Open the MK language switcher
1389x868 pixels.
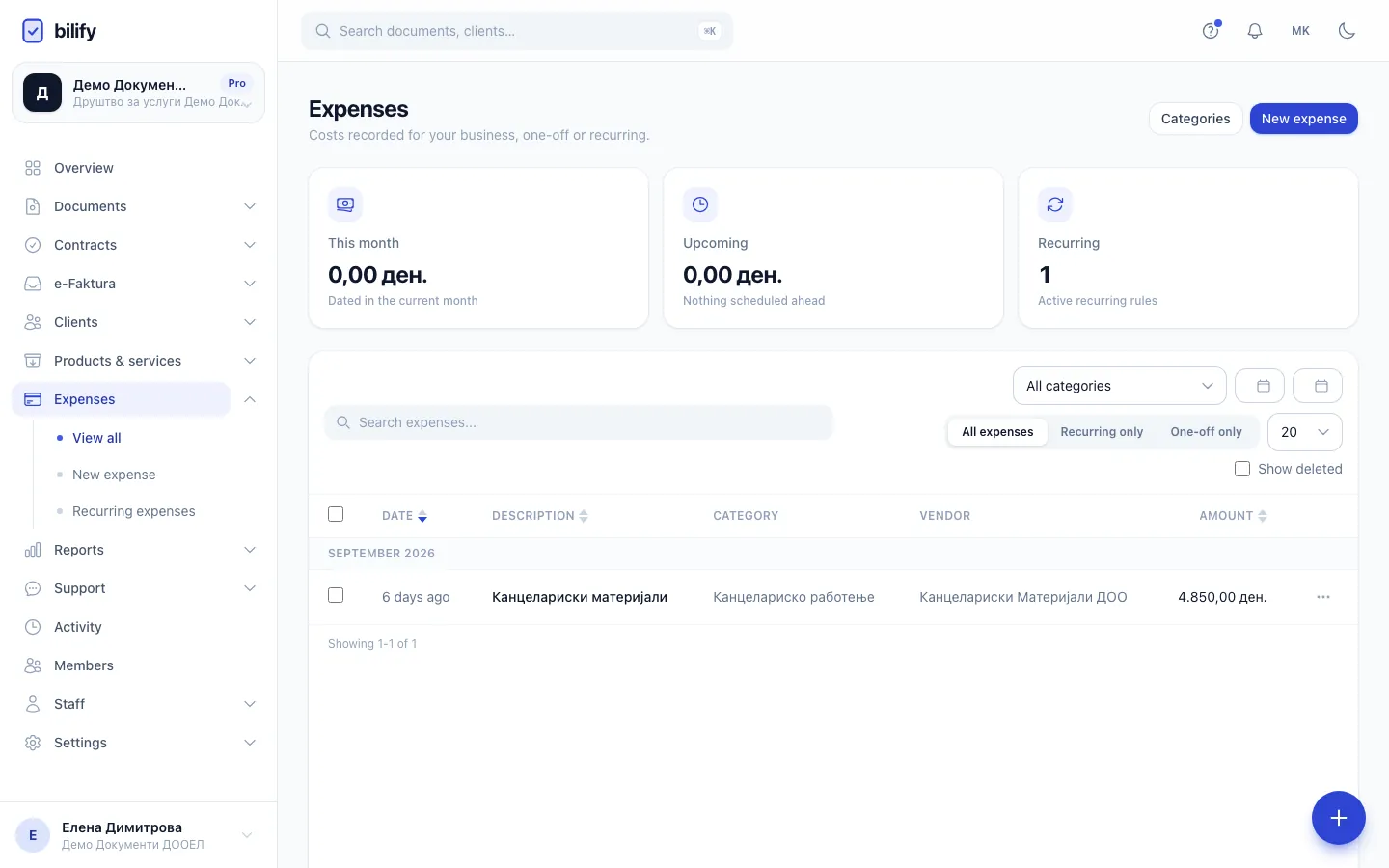tap(1300, 31)
